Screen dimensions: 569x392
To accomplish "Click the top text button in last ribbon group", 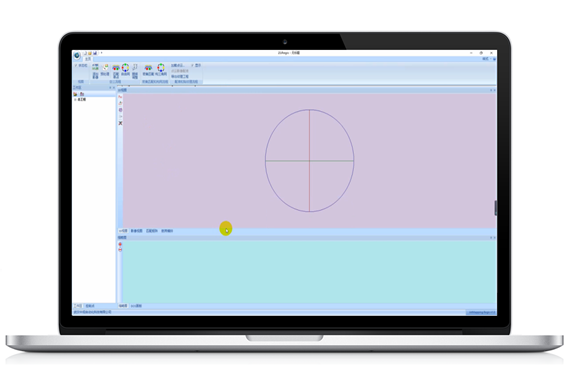I will coord(178,65).
